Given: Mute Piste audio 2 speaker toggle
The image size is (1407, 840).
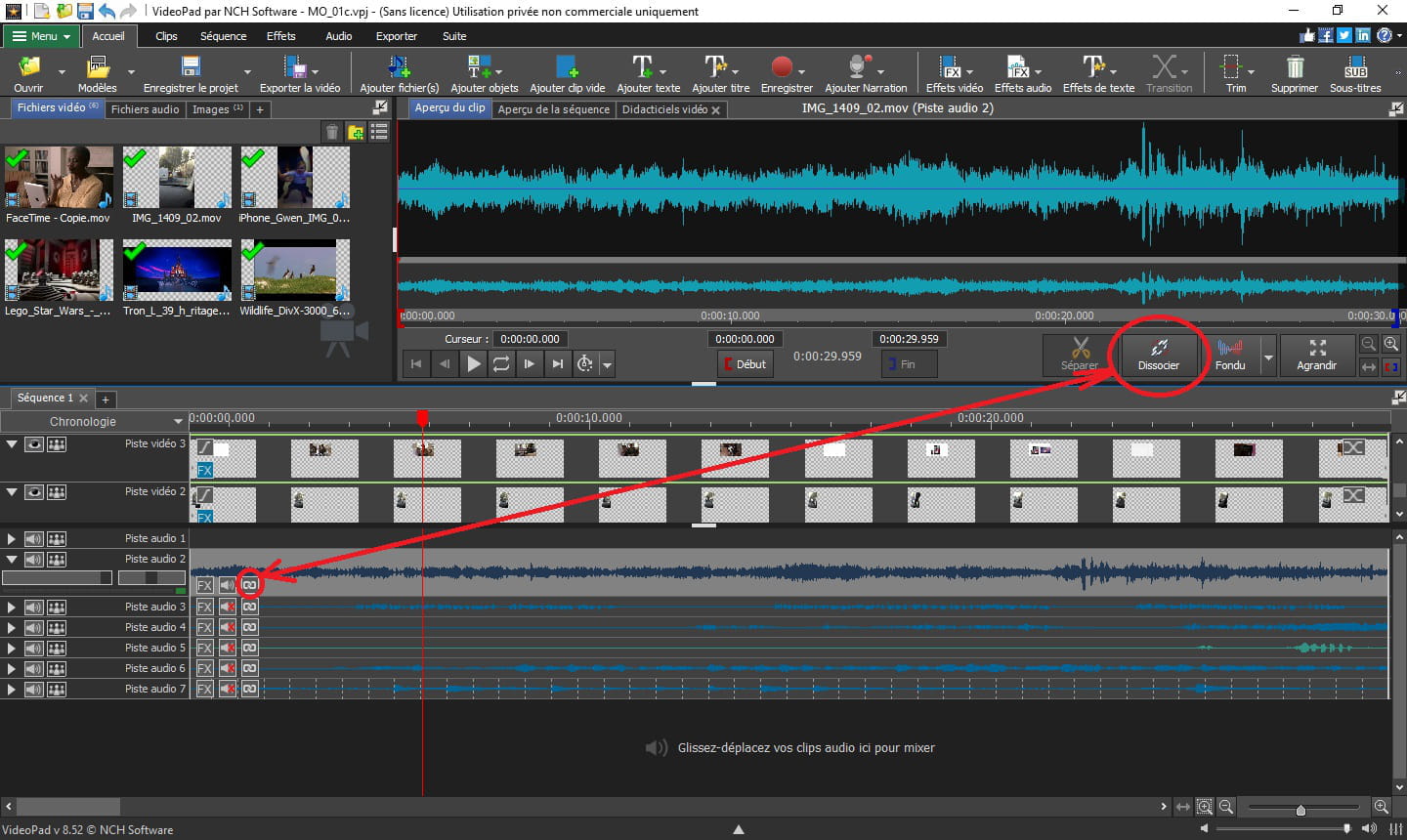Looking at the screenshot, I should pyautogui.click(x=34, y=560).
